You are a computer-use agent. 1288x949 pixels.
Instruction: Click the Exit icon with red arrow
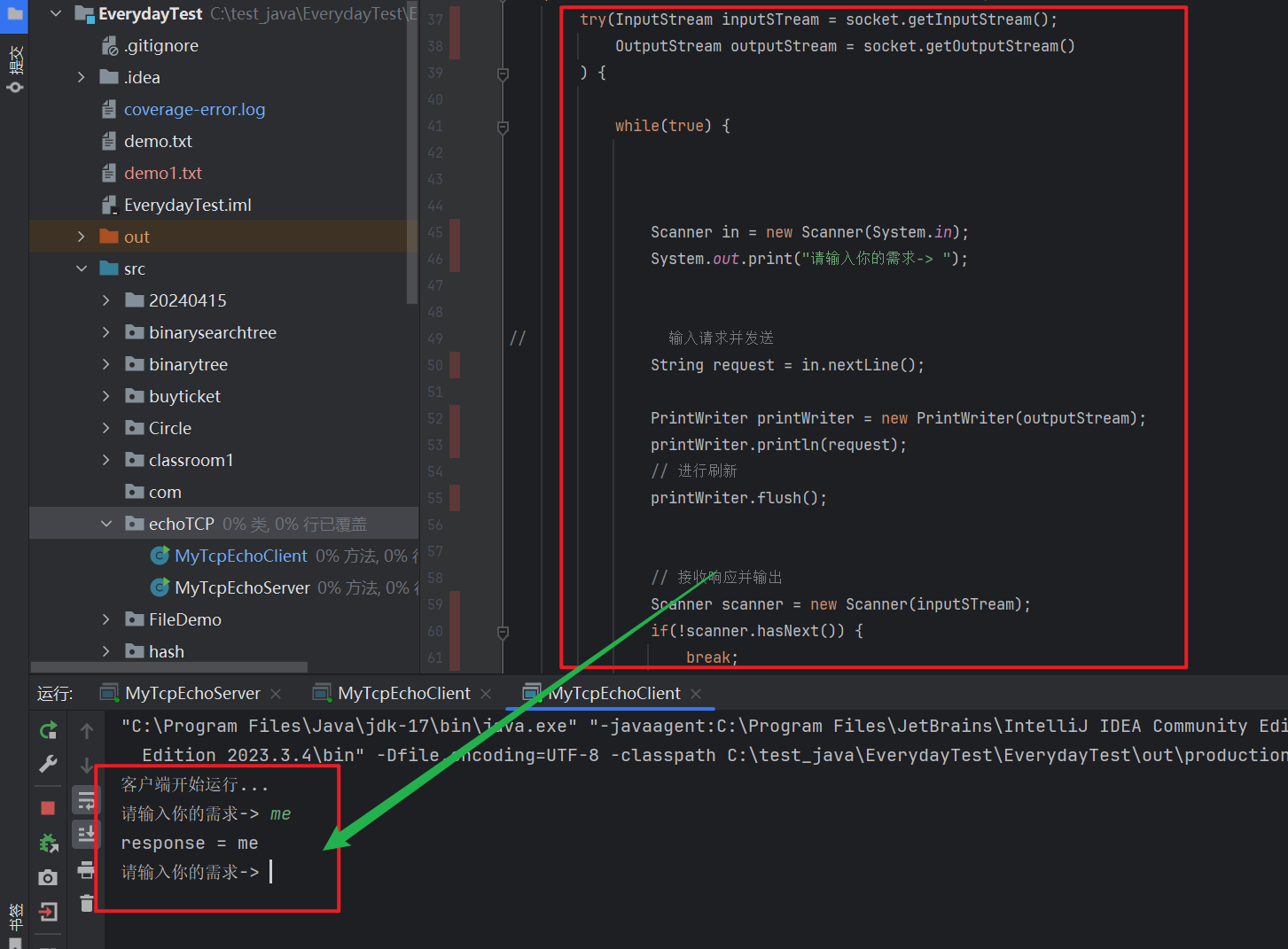pos(48,912)
